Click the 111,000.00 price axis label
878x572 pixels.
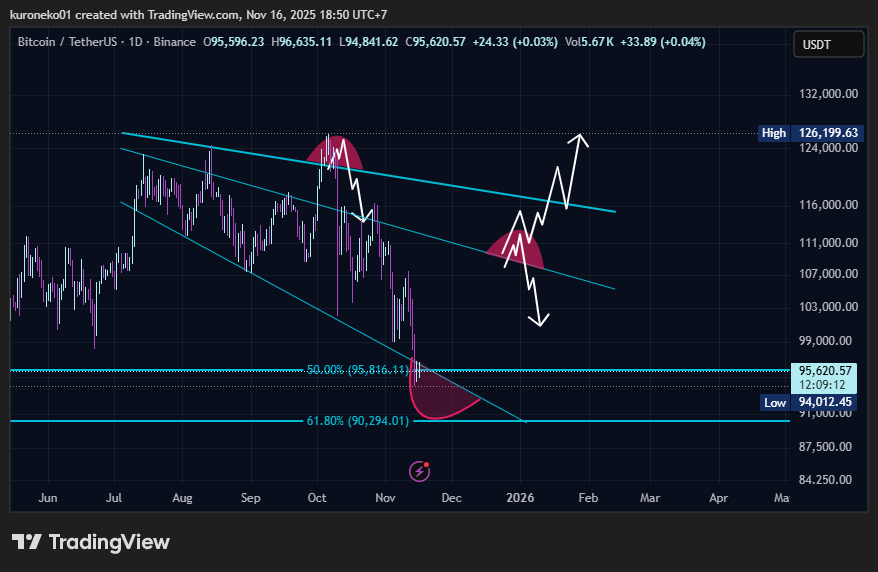[x=828, y=243]
